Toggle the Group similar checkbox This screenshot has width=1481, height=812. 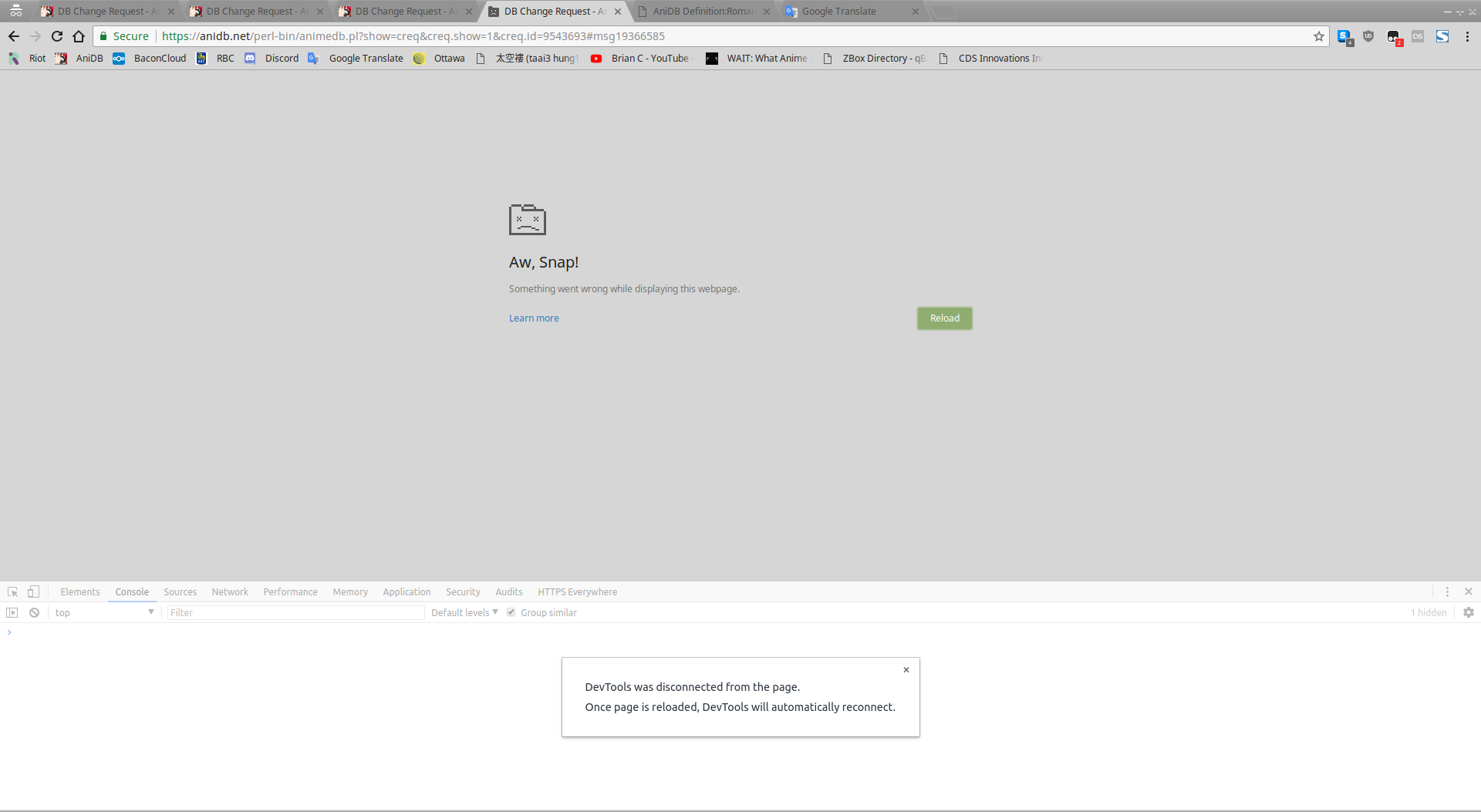tap(511, 612)
